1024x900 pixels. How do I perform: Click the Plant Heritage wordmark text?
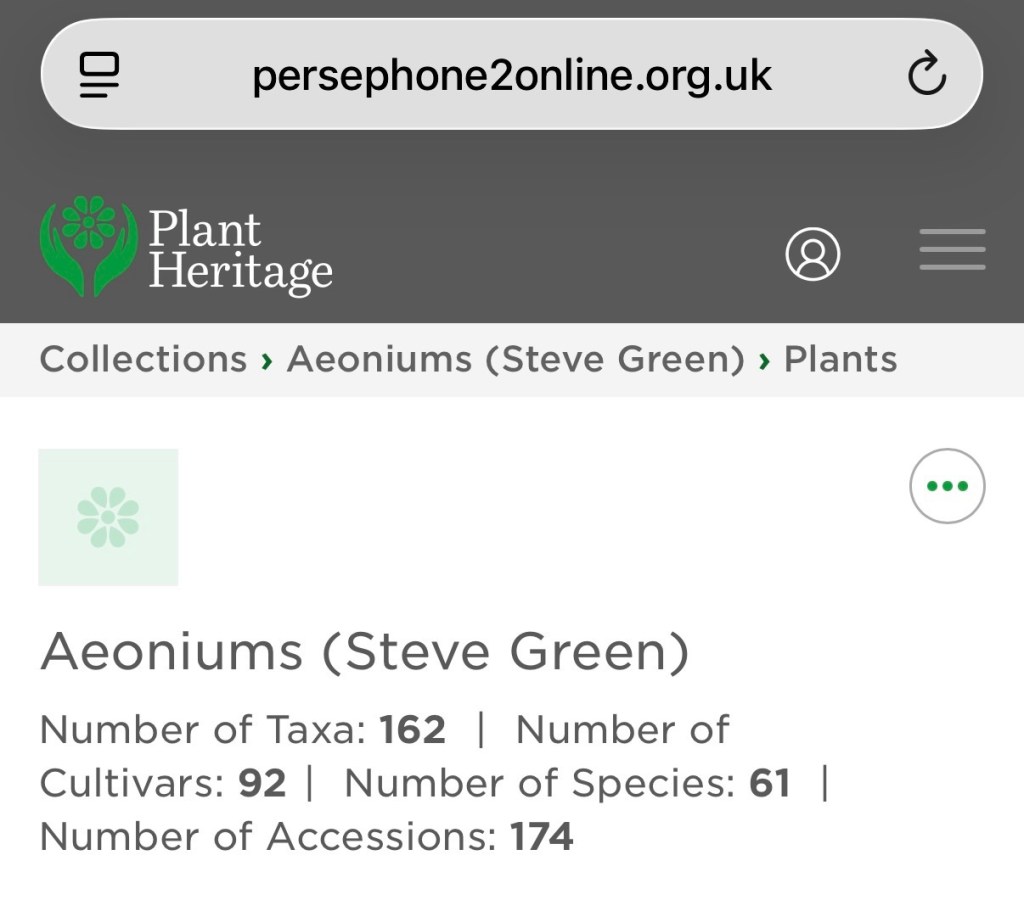(x=240, y=250)
